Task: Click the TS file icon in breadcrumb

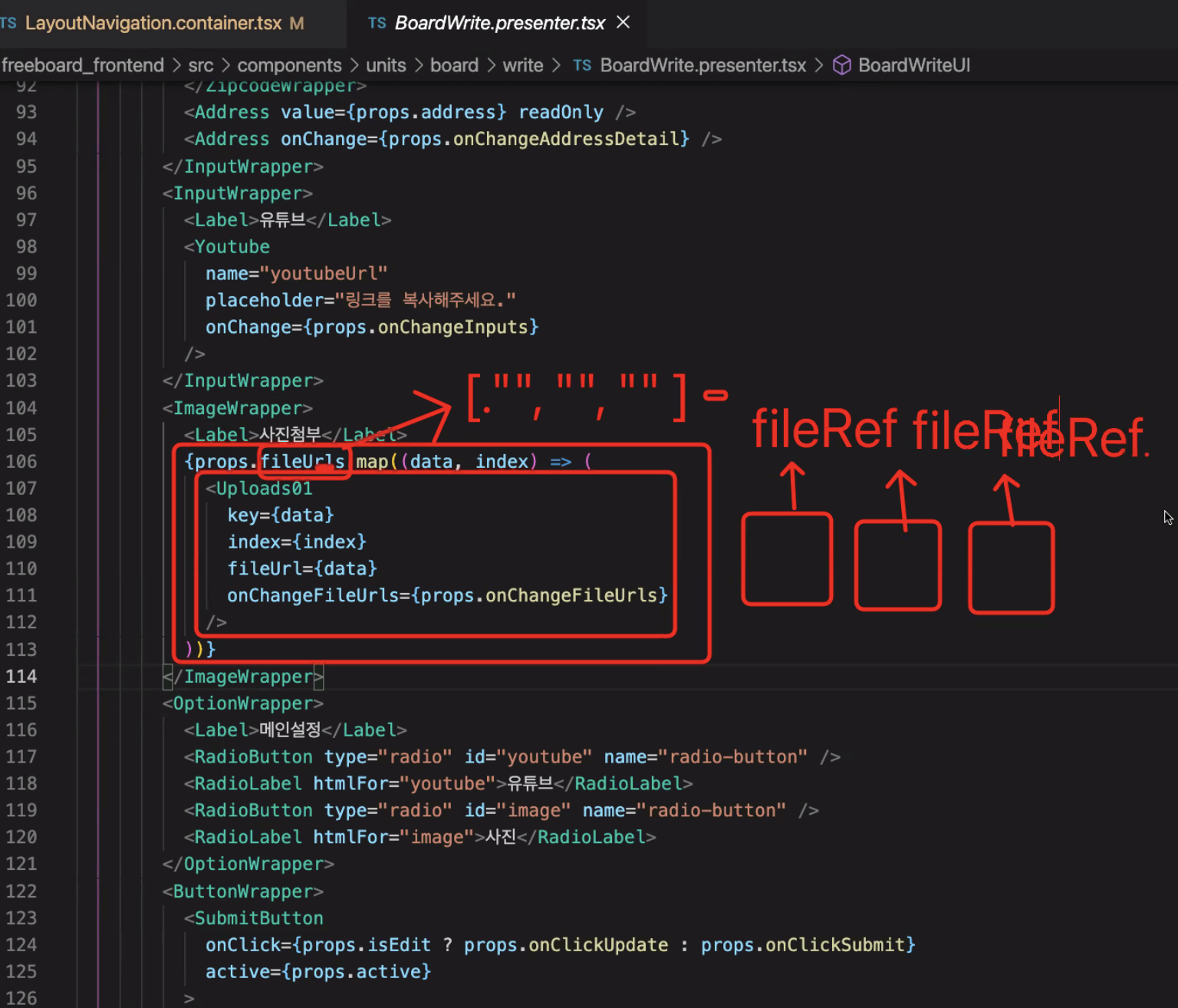Action: coord(582,65)
